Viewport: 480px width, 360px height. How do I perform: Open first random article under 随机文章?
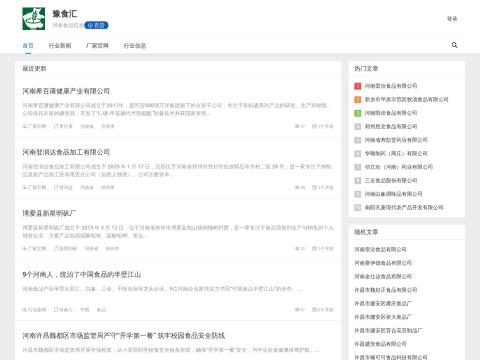click(380, 249)
